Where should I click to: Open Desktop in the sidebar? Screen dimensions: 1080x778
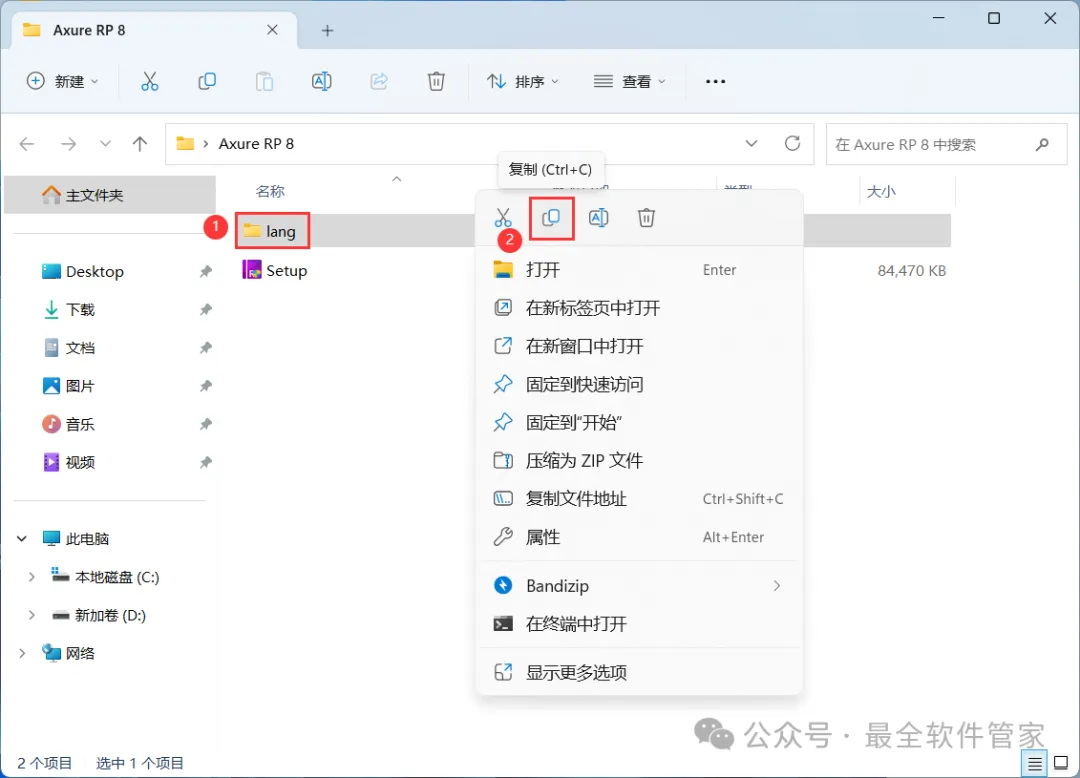[x=94, y=271]
